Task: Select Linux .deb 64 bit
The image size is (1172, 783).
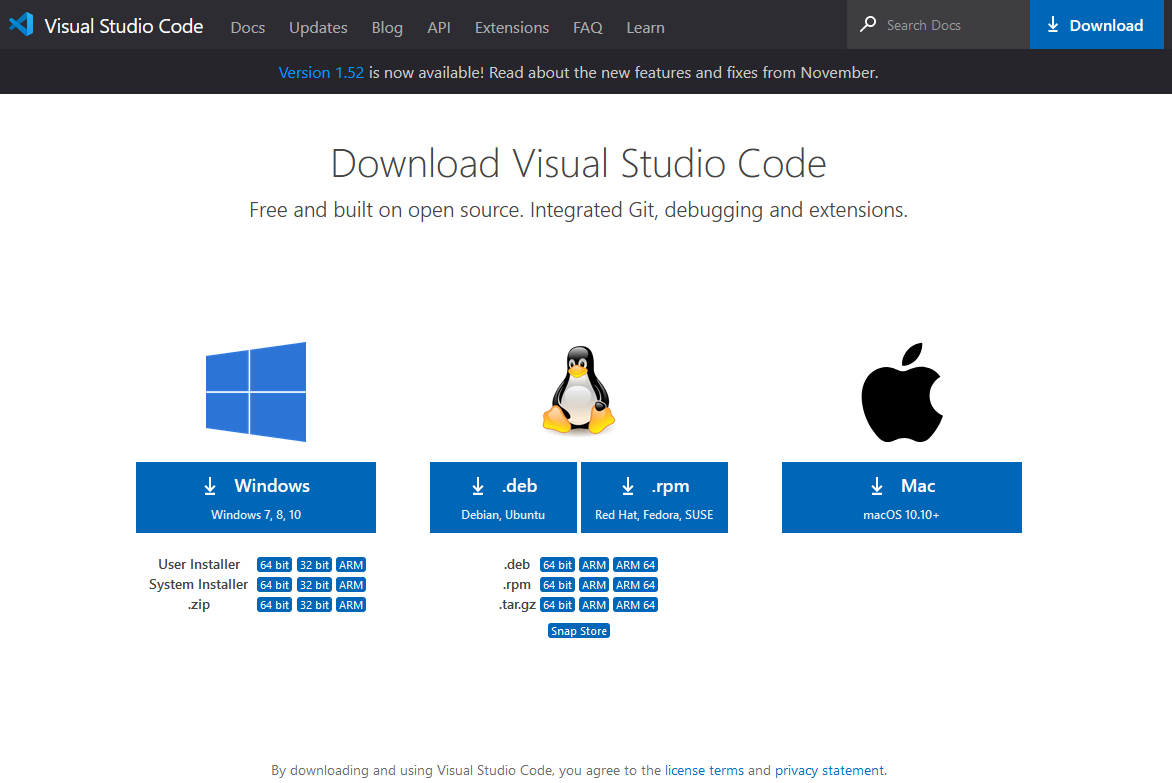Action: [558, 565]
